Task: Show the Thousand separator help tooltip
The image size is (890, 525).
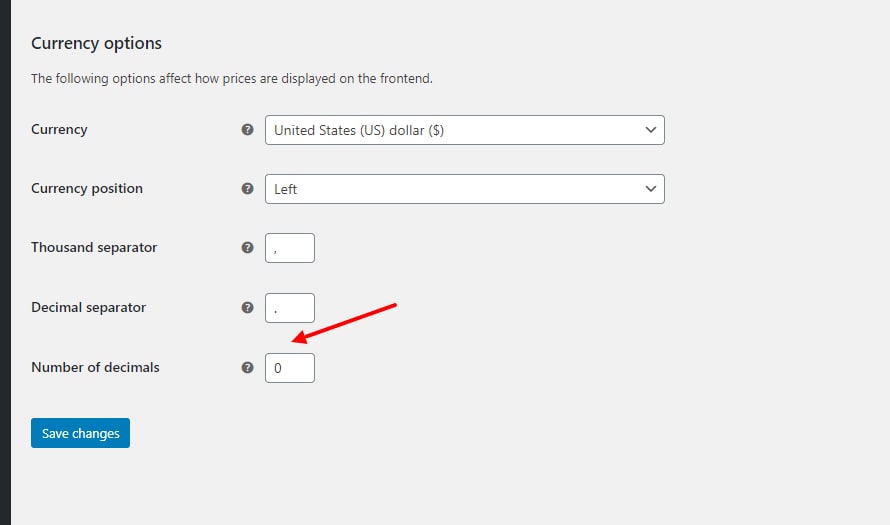Action: (248, 248)
